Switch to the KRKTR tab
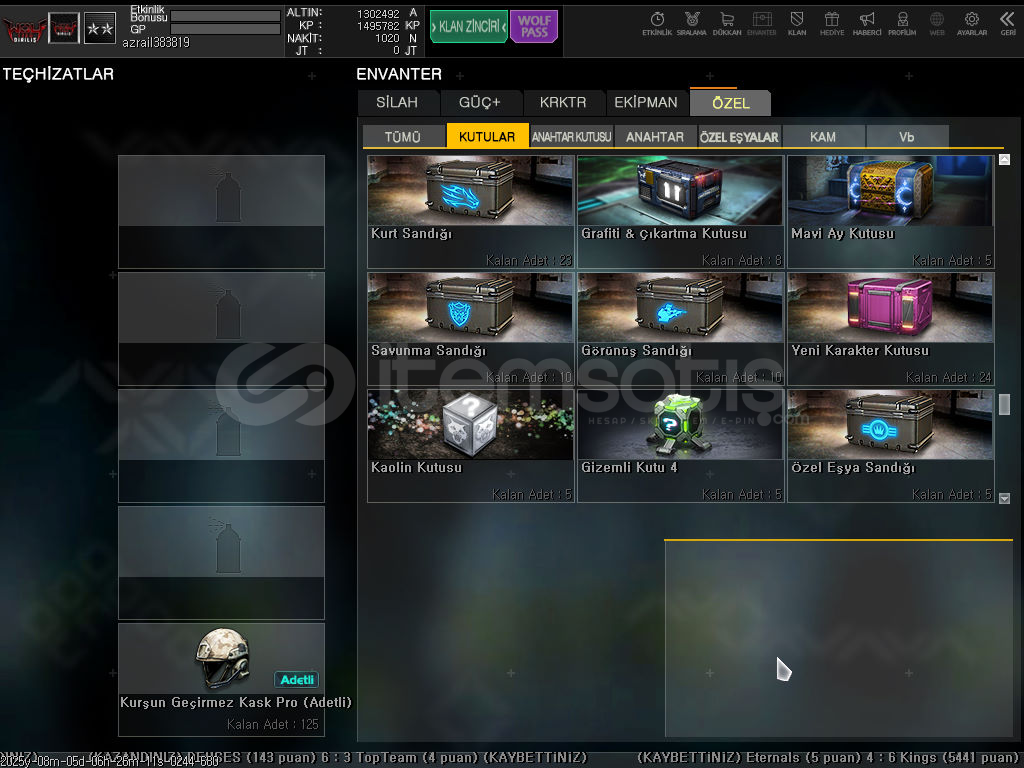This screenshot has width=1024, height=768. tap(563, 103)
